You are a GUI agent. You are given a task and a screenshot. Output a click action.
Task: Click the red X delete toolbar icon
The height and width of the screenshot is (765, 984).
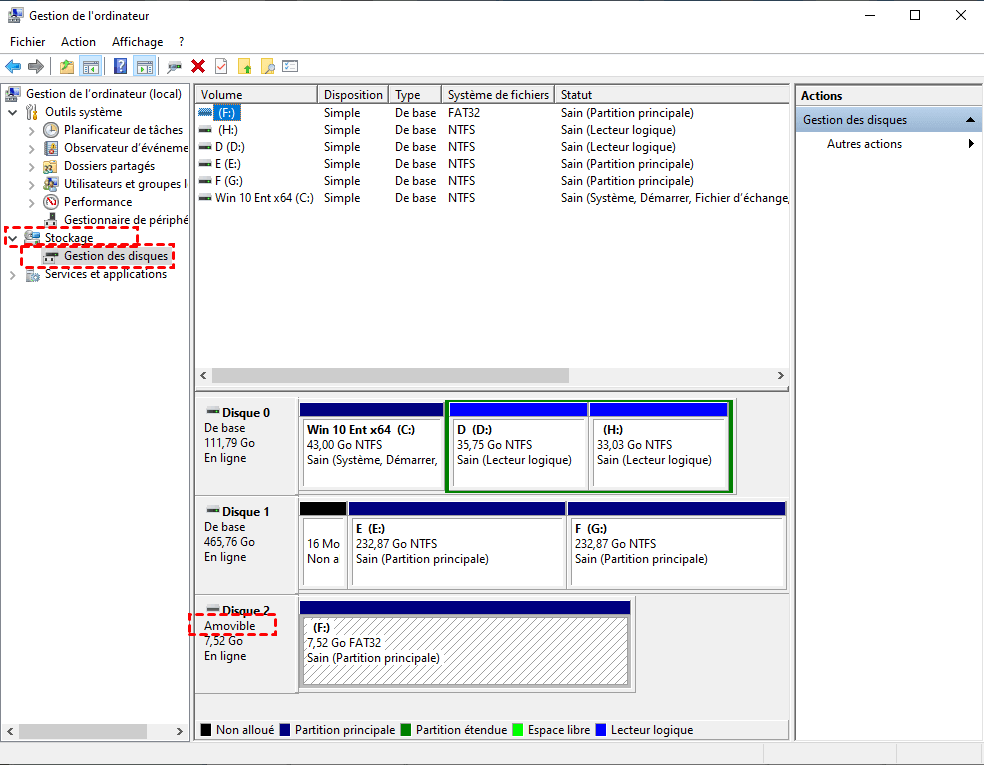pos(198,66)
